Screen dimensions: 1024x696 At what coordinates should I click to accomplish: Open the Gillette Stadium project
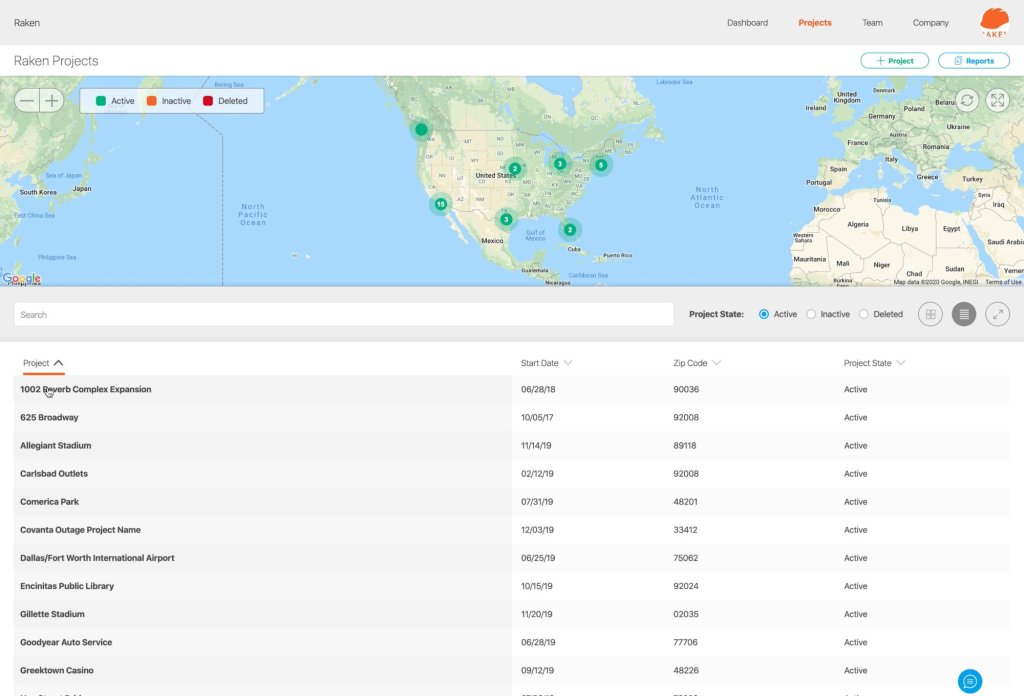(x=52, y=614)
